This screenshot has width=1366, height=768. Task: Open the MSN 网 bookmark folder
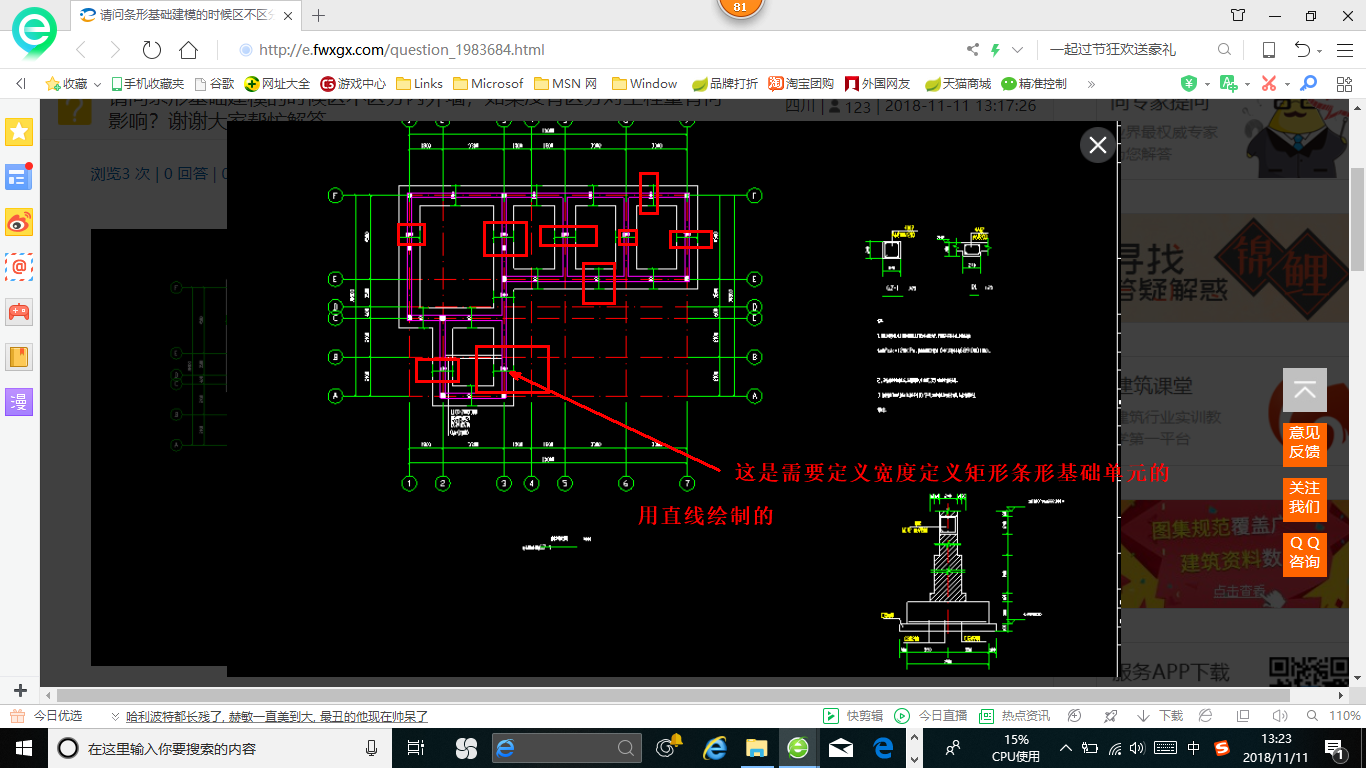point(565,84)
